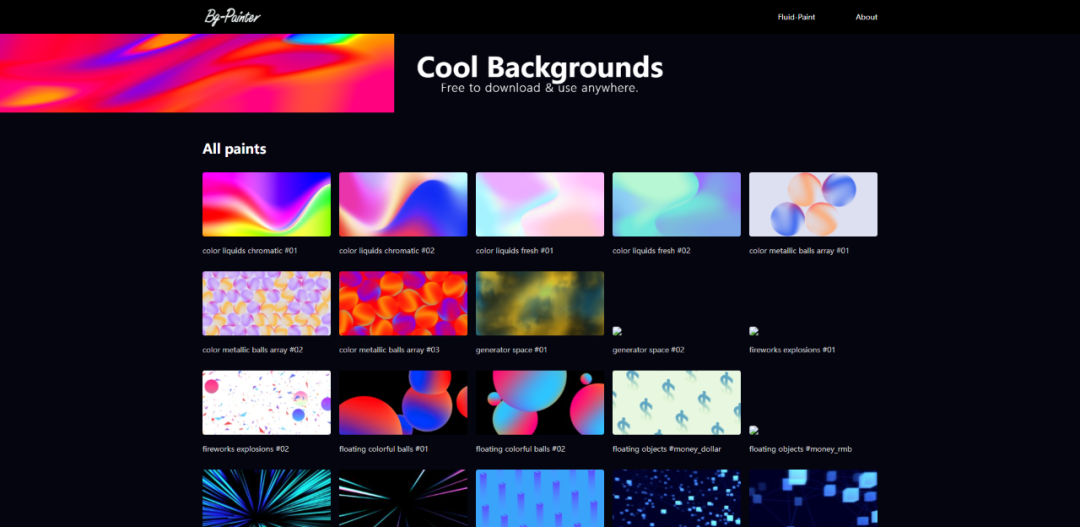1080x527 pixels.
Task: Click 'color liquids fresh #01' caption
Action: pos(515,251)
